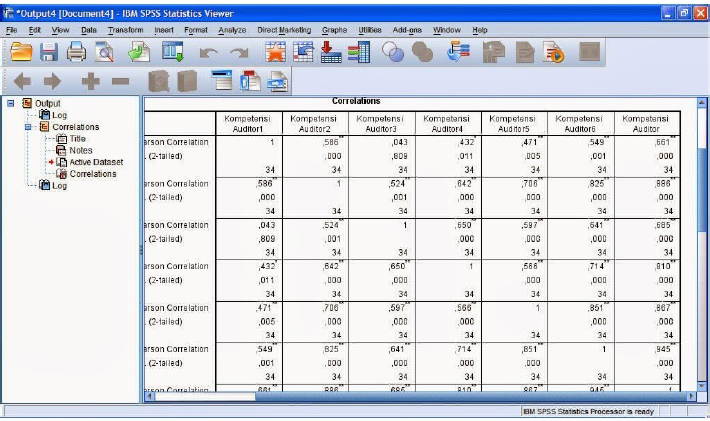The height and width of the screenshot is (421, 710).
Task: Click the horizontal scrollbar right arrow
Action: click(690, 396)
